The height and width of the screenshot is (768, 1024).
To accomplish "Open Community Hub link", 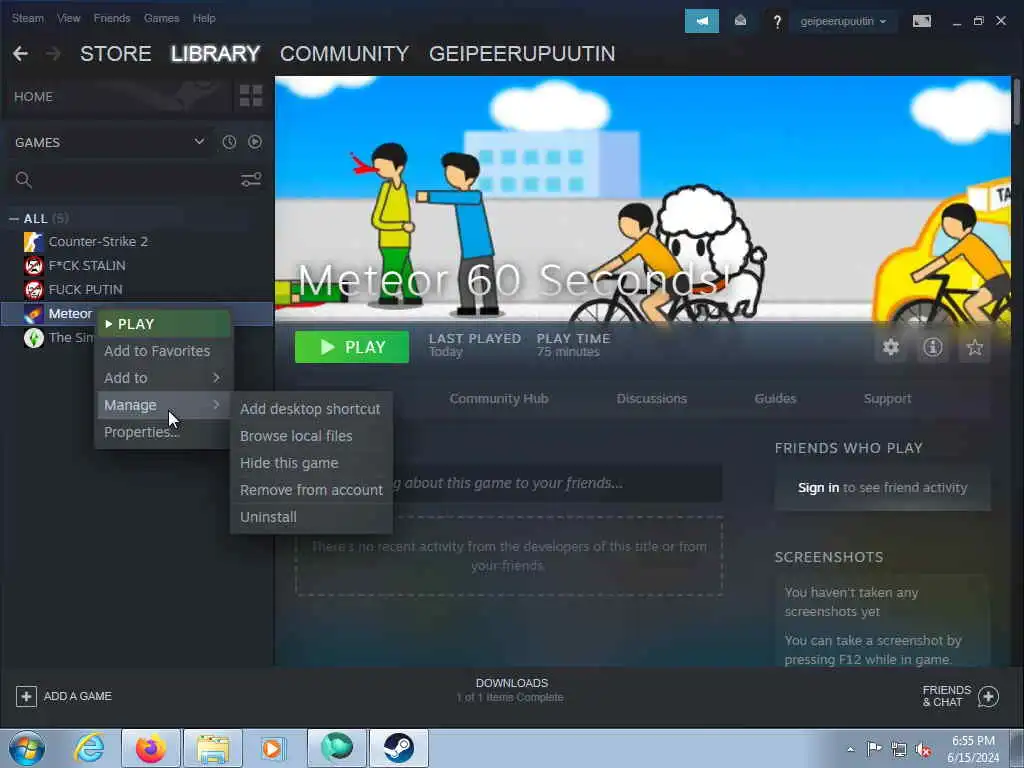I will coord(499,398).
